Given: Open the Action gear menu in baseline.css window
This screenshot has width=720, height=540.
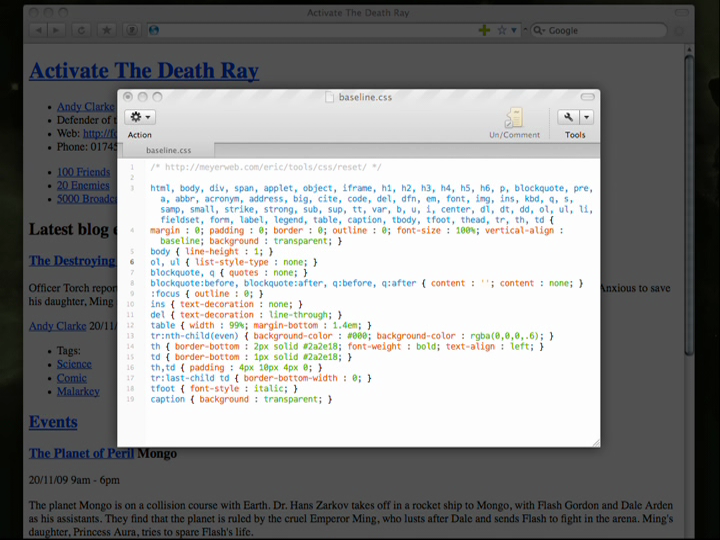Looking at the screenshot, I should tap(140, 117).
